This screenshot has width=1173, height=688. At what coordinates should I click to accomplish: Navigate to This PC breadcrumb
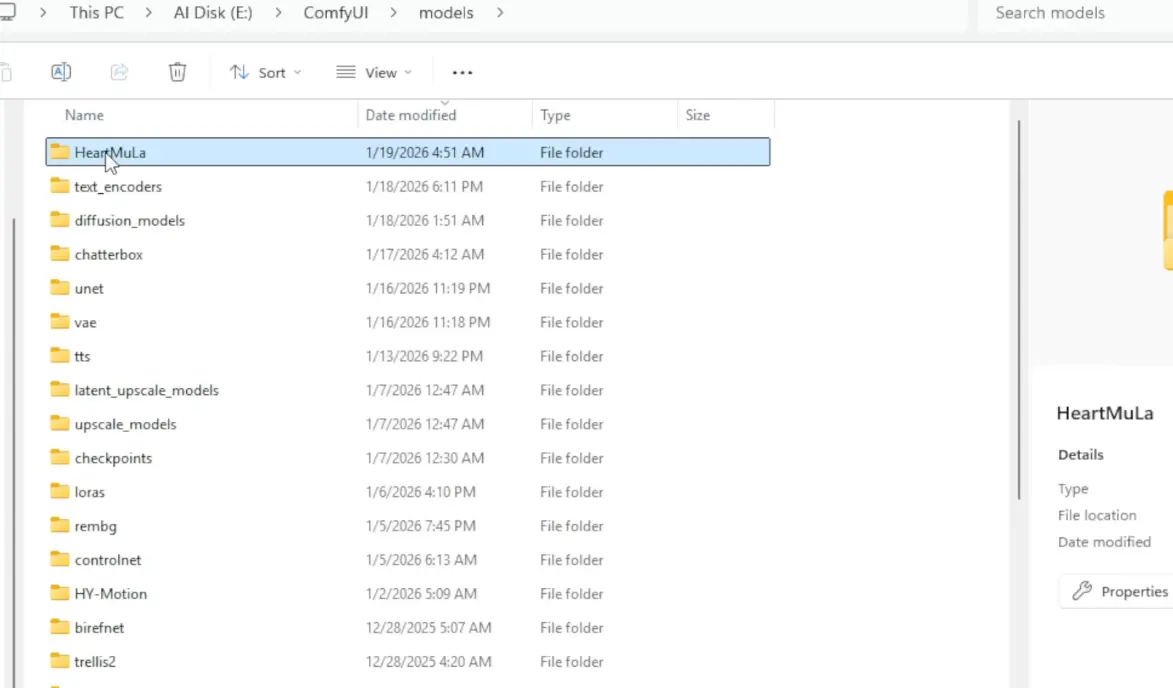97,13
